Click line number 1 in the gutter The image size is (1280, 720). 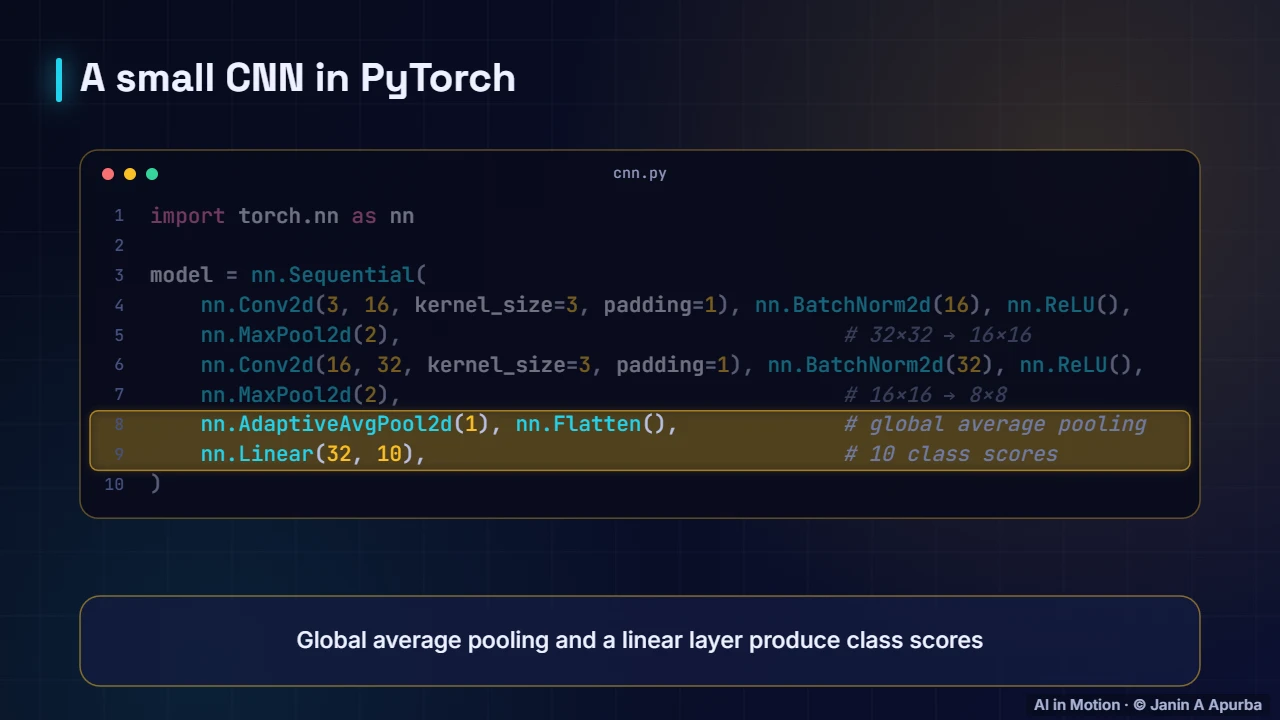119,216
